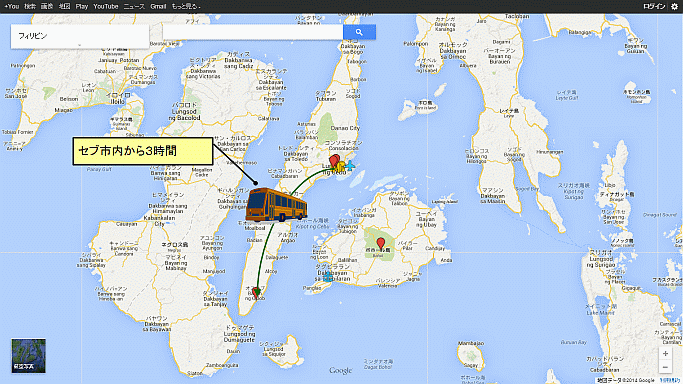Image resolution: width=683 pixels, height=384 pixels.
Task: Click the blue airplane icon near Cebu
Action: (350, 166)
